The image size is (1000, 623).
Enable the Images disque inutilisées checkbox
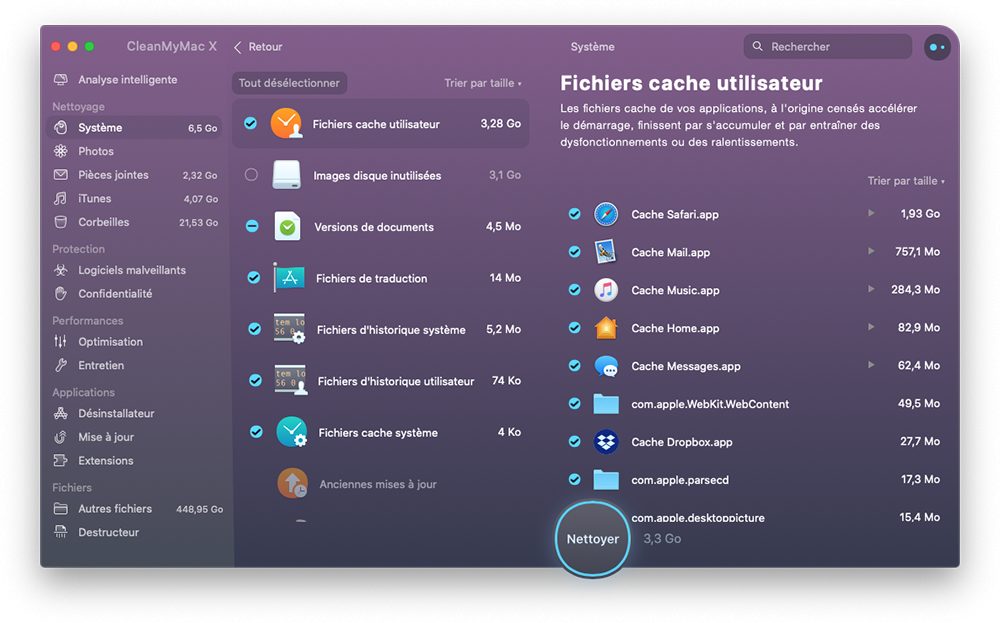251,175
